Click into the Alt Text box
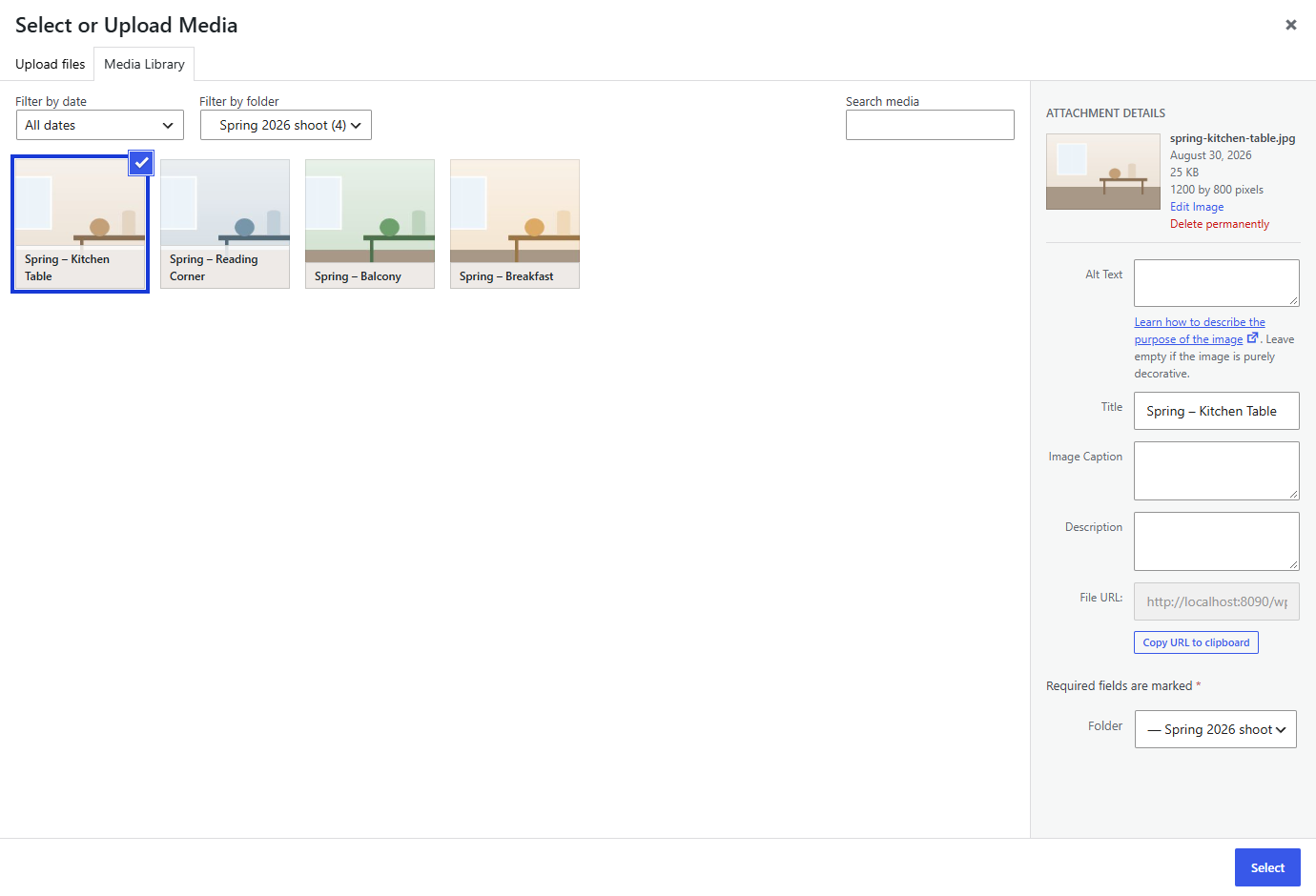This screenshot has width=1316, height=896. (x=1217, y=283)
